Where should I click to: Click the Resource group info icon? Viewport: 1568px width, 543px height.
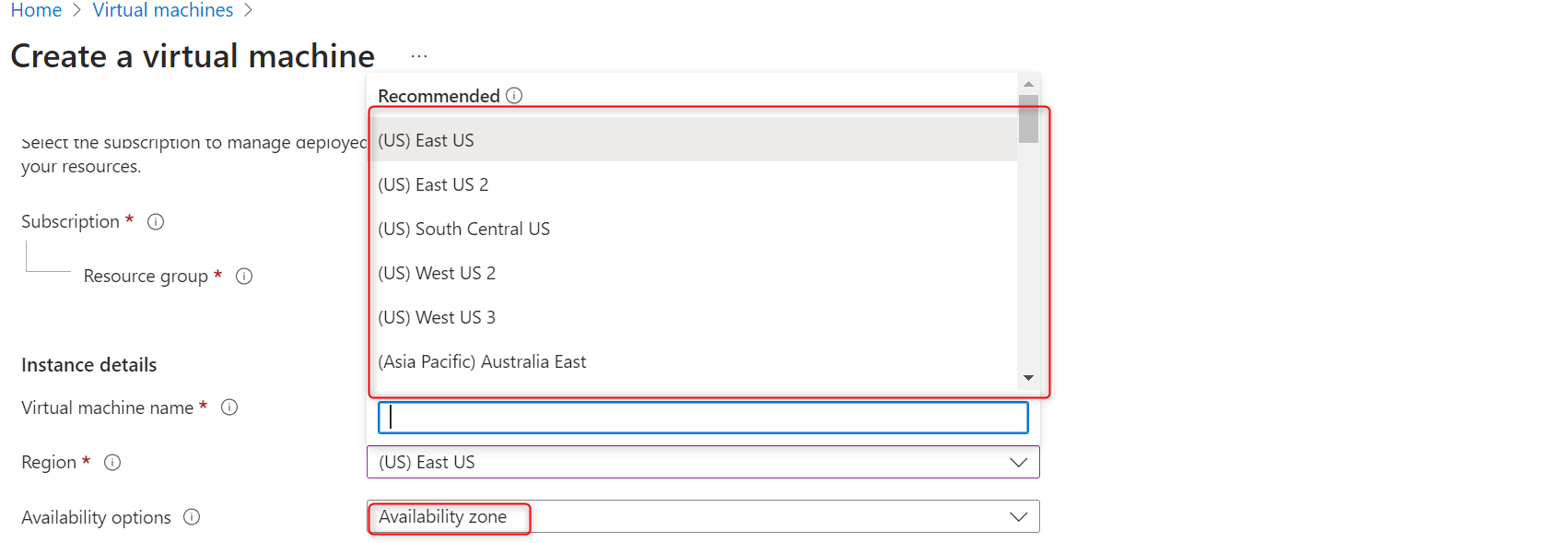point(244,277)
